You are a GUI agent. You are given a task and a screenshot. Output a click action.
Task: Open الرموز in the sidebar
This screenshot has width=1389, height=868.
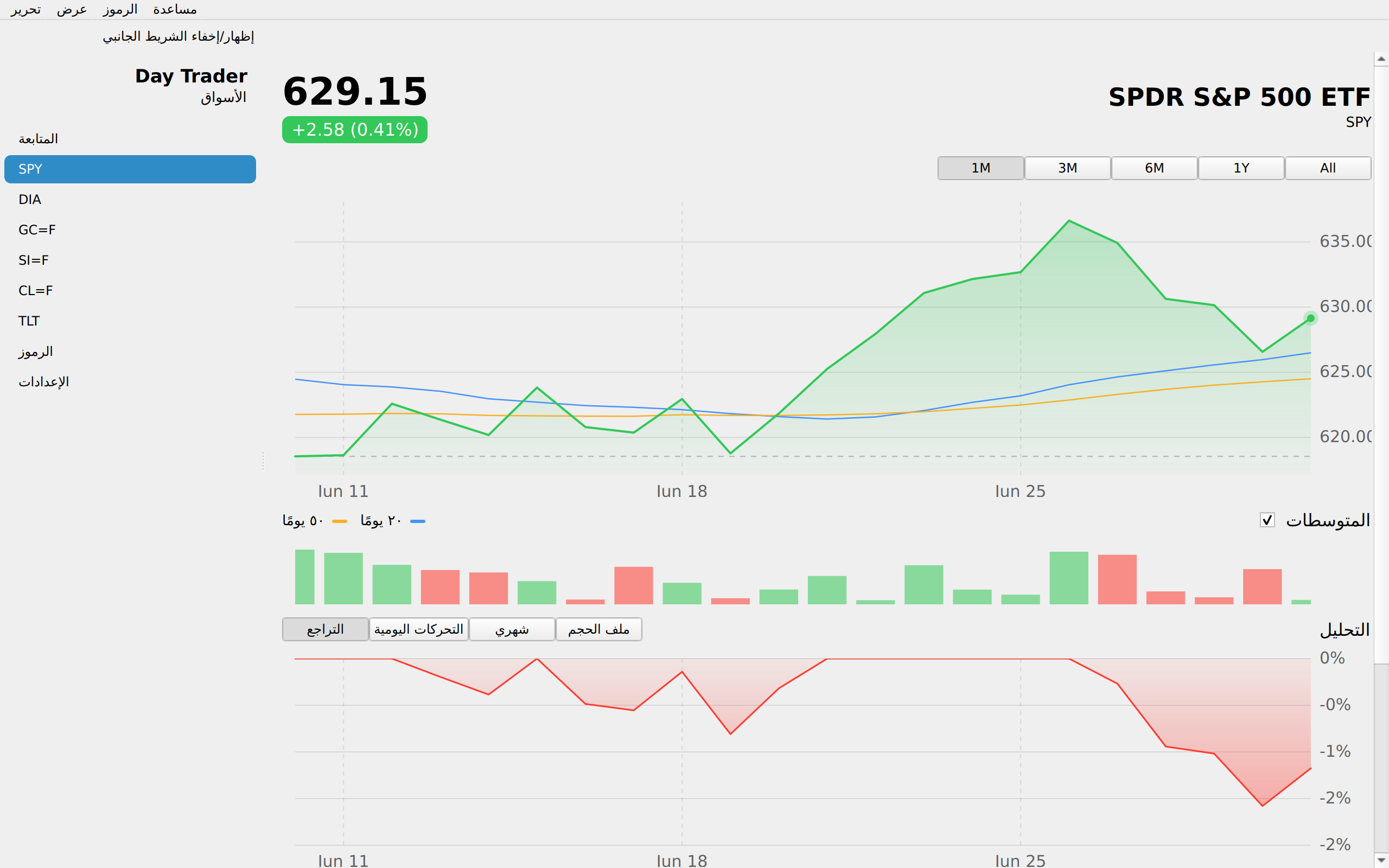coord(130,352)
